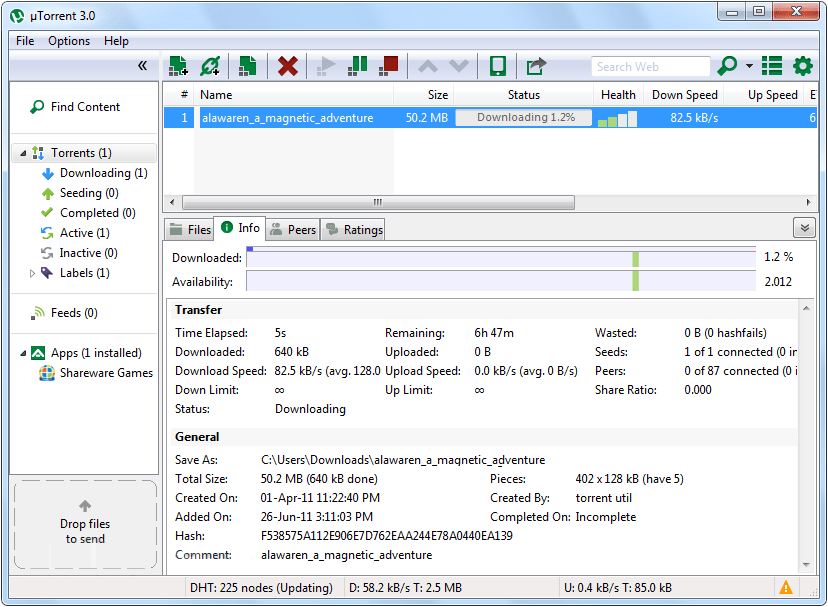The height and width of the screenshot is (607, 828).
Task: Select Labels (1) in sidebar
Action: coord(84,273)
